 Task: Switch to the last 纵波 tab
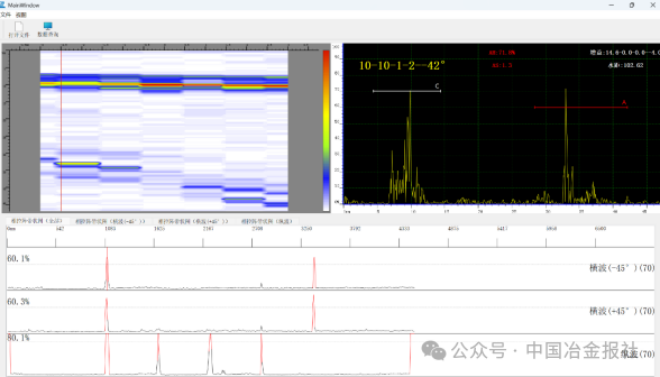coord(267,221)
